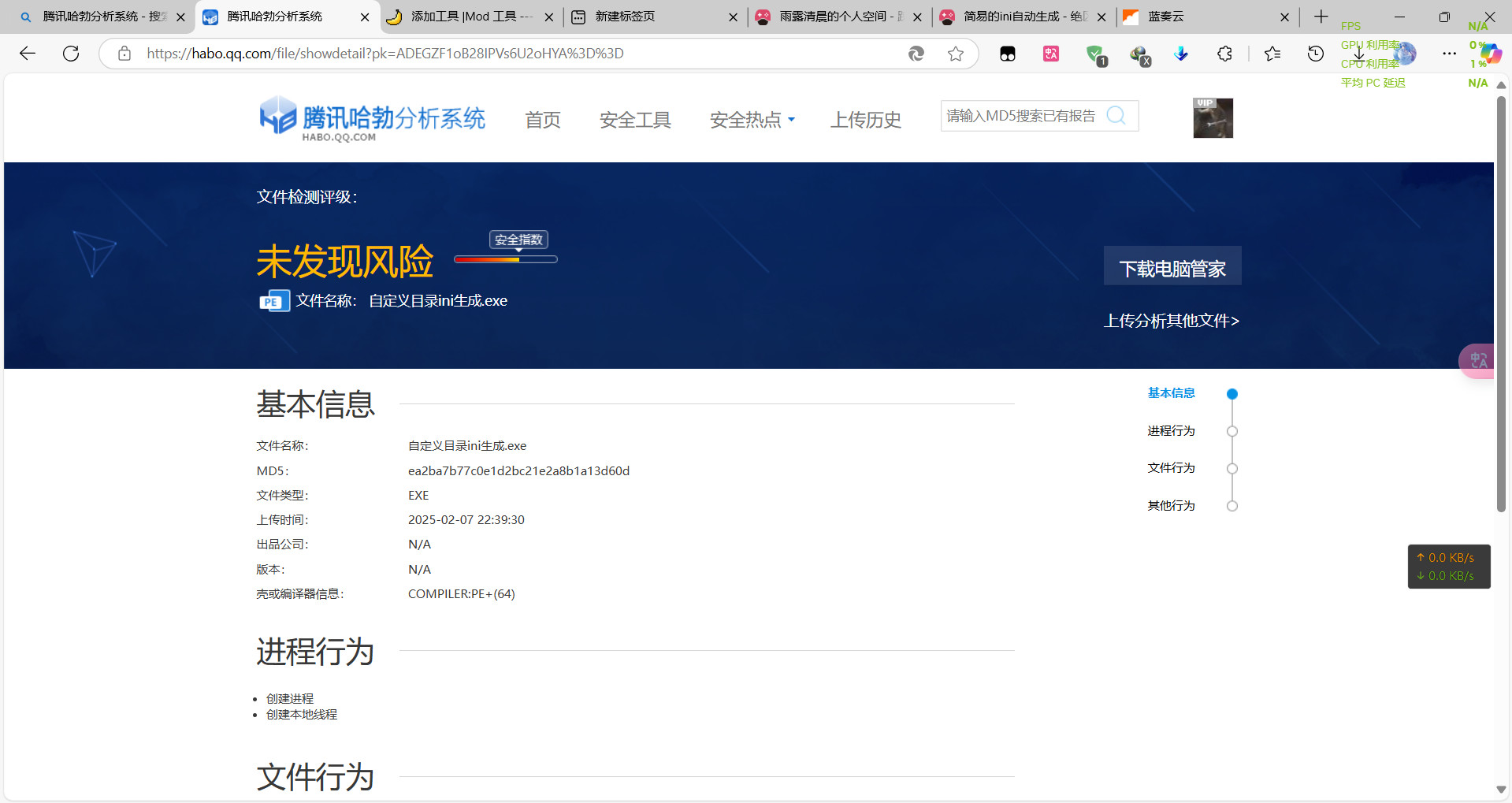Expand the 安全热点 dropdown menu

tap(752, 120)
